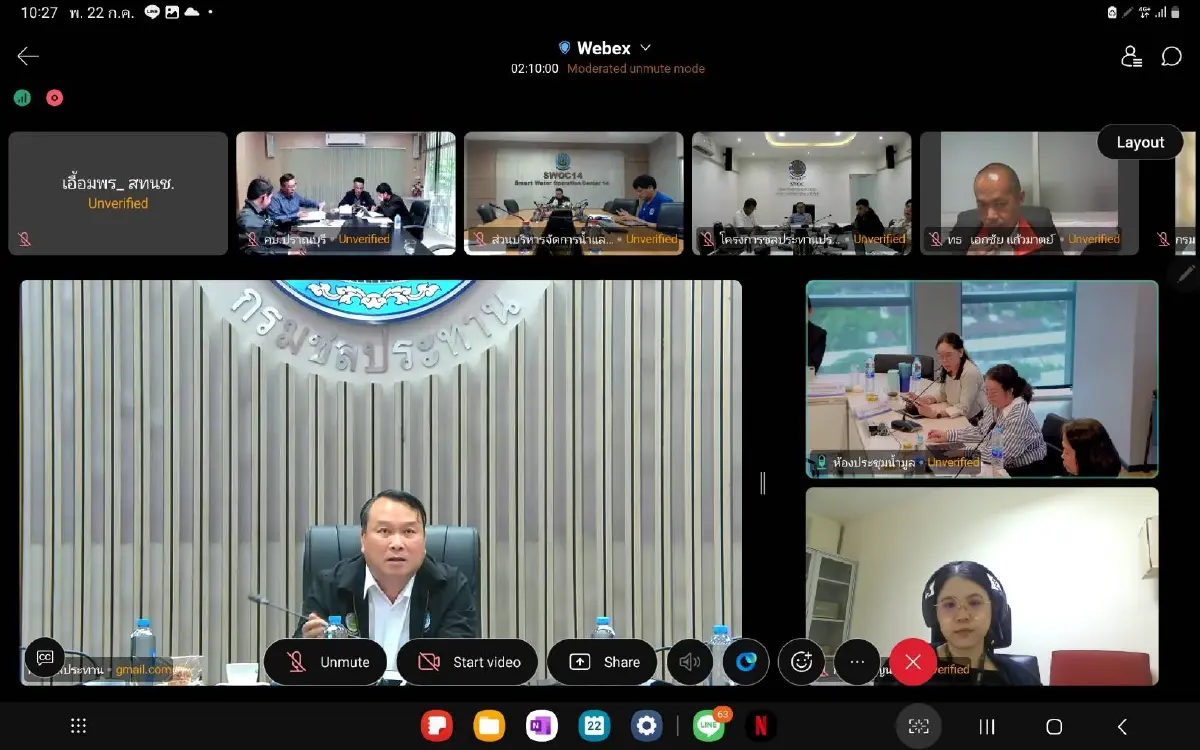Screen dimensions: 1200x750
Task: Go back using the left arrow
Action: click(x=28, y=56)
